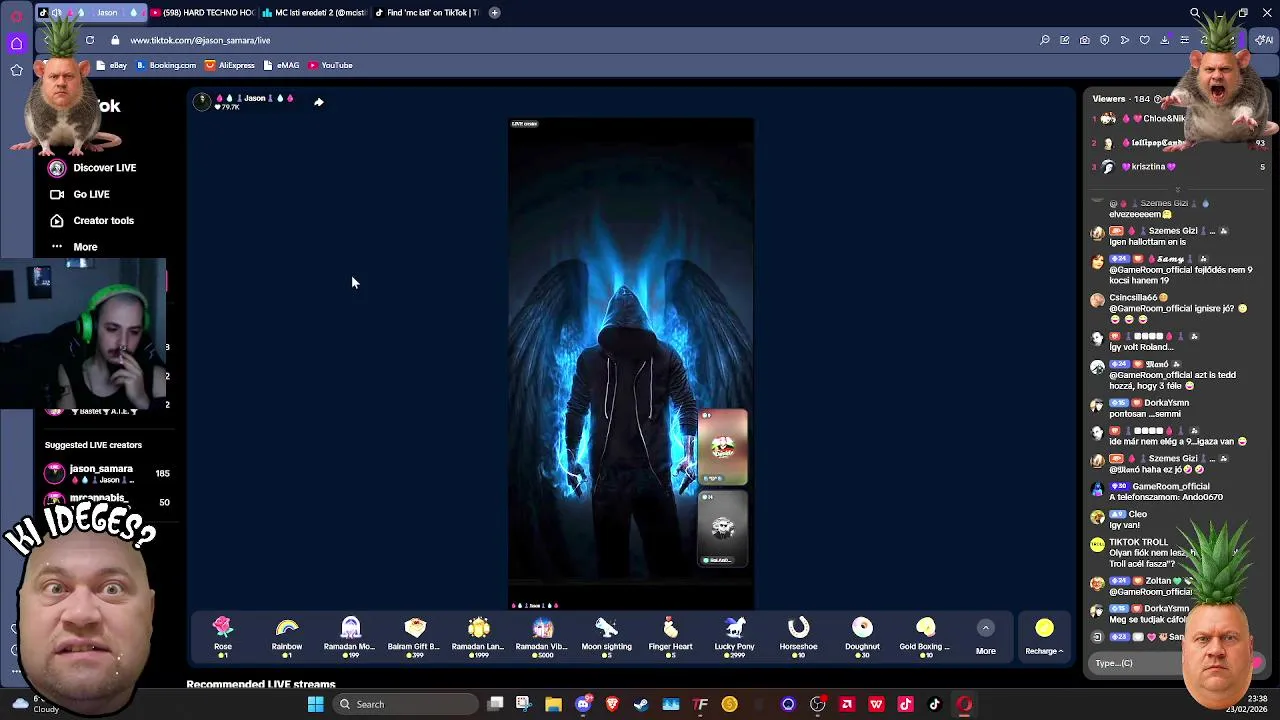Image resolution: width=1280 pixels, height=720 pixels.
Task: Open the More sidebar menu
Action: [x=73, y=247]
